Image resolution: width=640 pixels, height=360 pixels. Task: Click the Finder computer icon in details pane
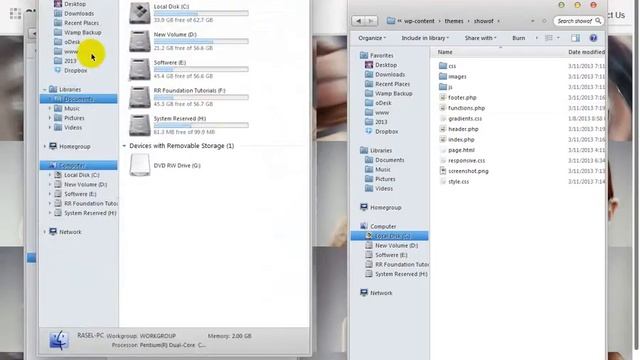tap(59, 340)
